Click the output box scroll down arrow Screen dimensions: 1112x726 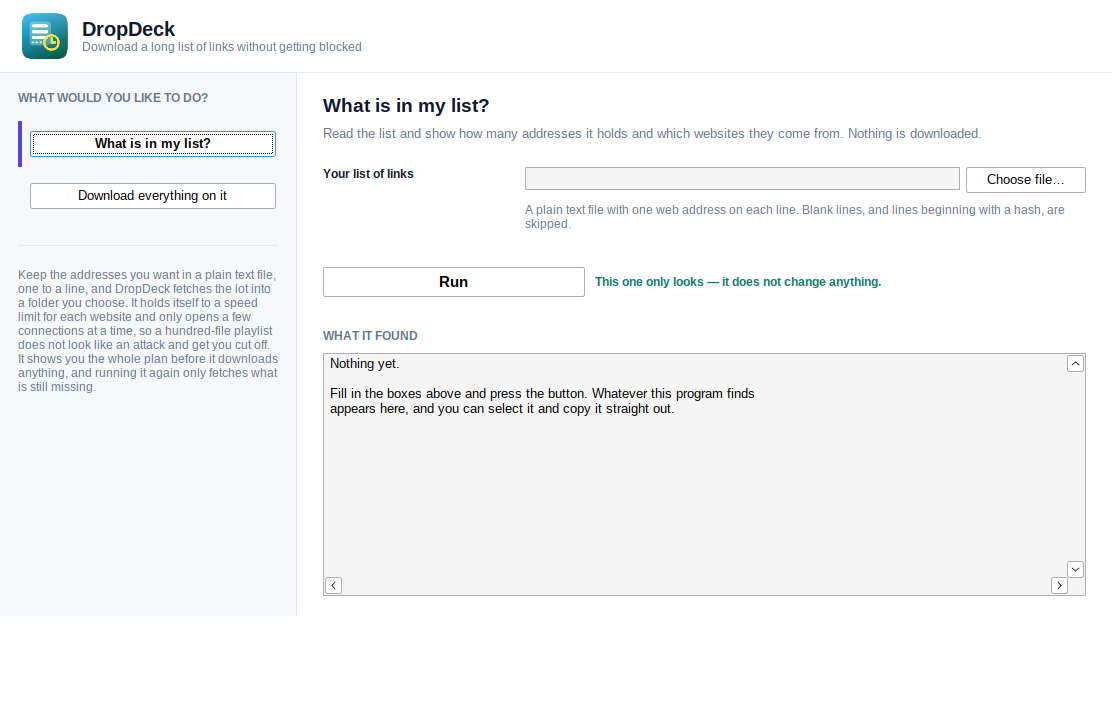(1075, 569)
